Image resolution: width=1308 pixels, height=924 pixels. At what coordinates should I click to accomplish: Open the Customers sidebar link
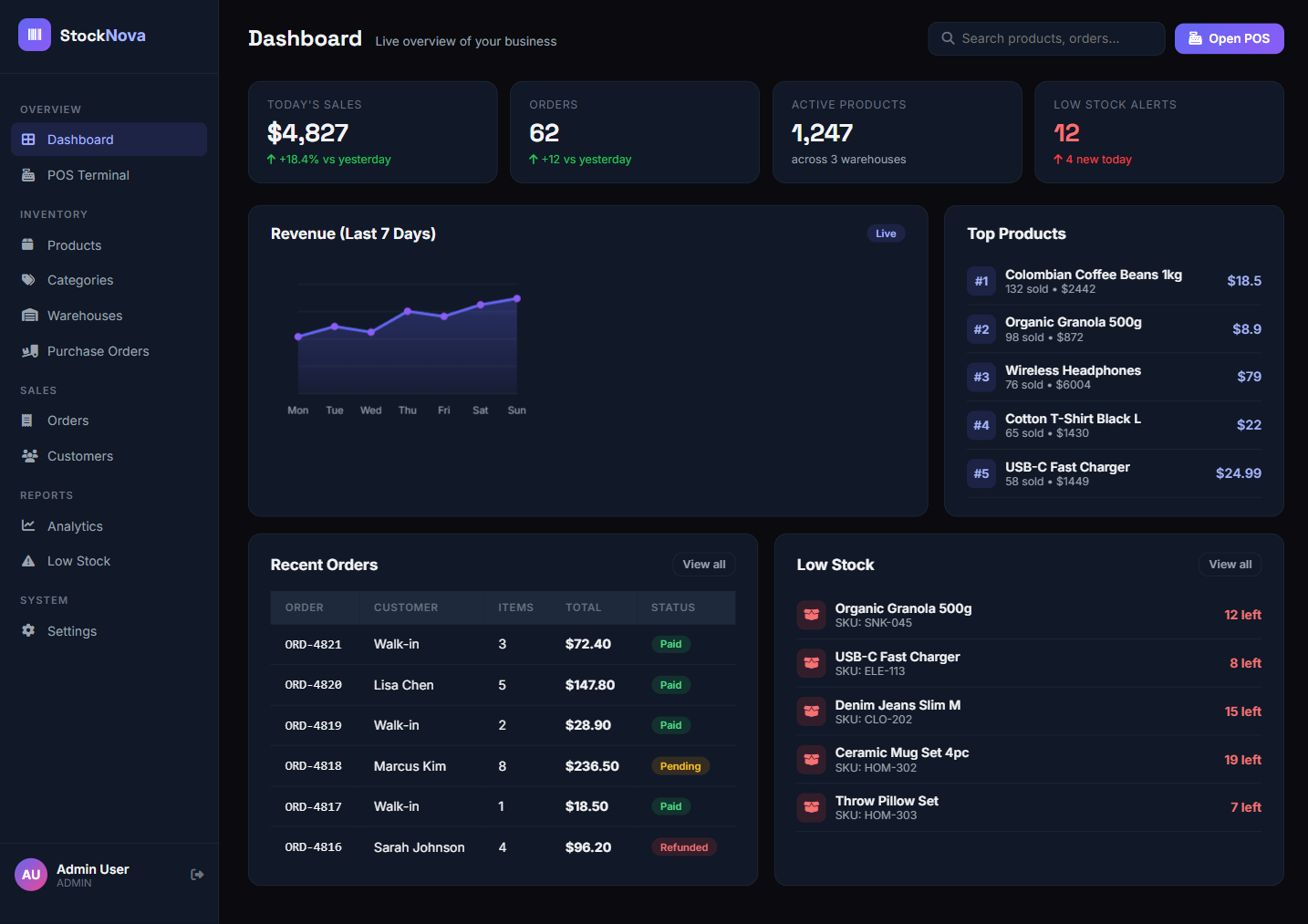pos(109,456)
